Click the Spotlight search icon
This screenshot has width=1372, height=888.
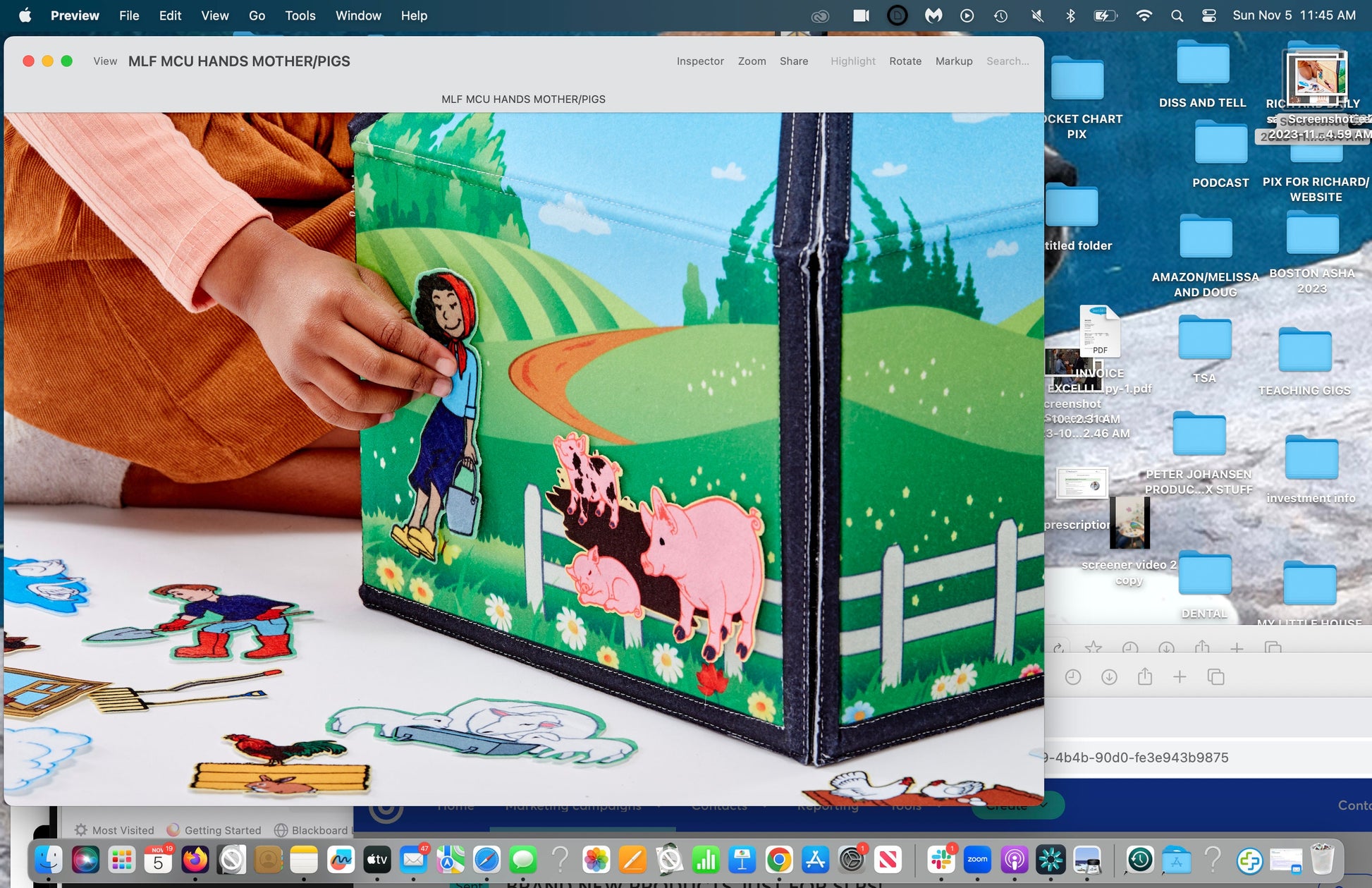point(1177,16)
